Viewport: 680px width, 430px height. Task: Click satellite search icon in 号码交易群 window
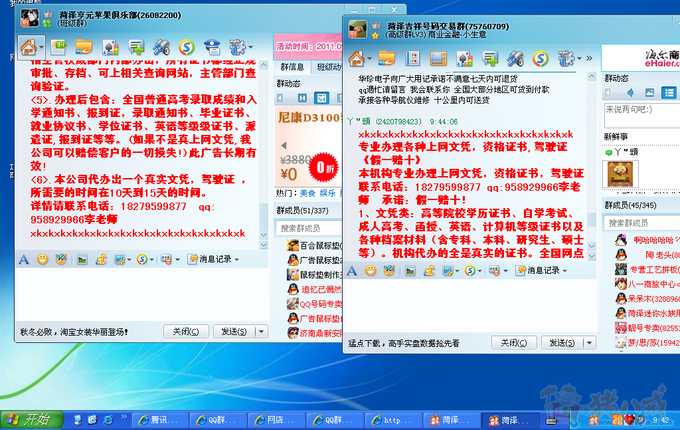coord(515,59)
